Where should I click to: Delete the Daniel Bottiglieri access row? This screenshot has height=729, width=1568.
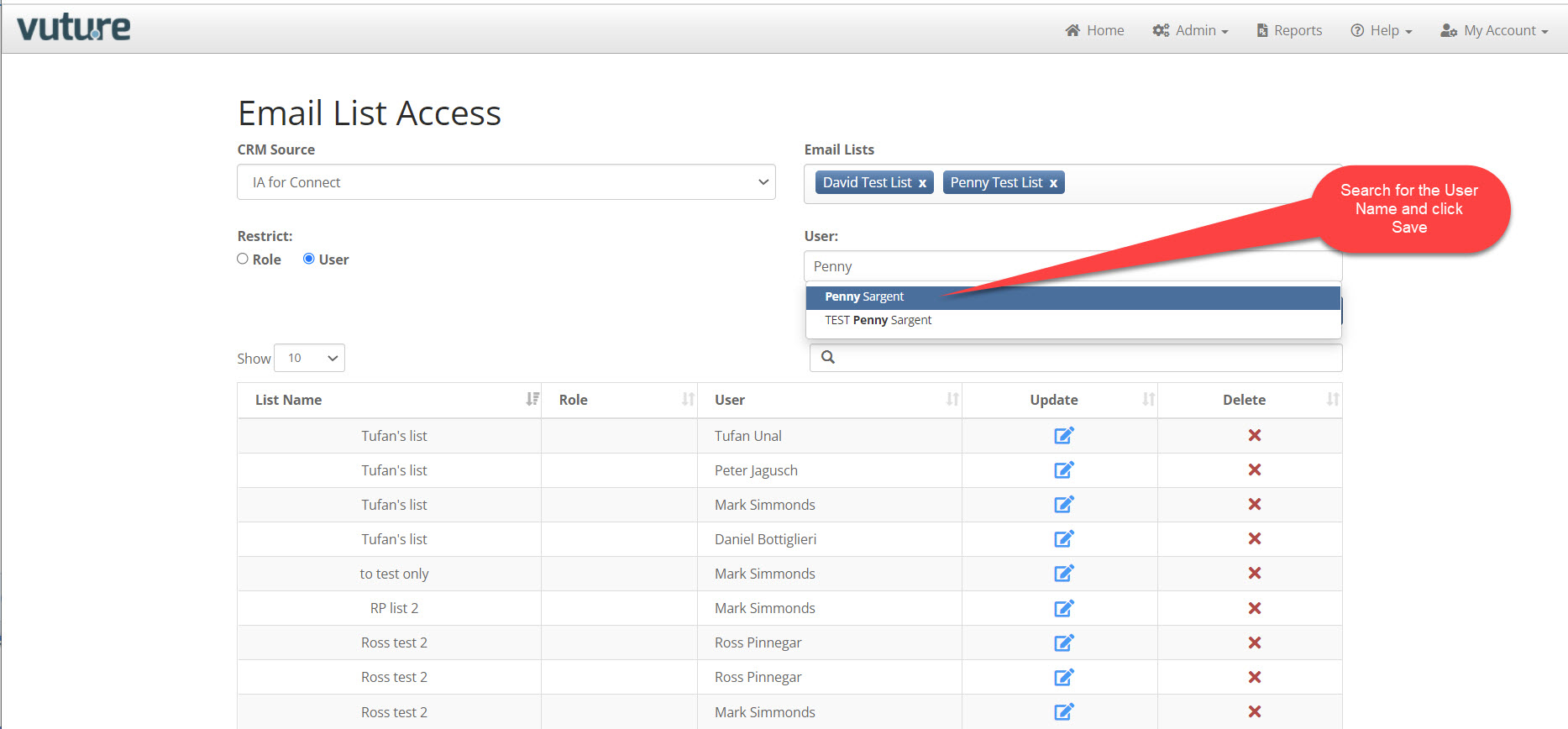[1255, 538]
